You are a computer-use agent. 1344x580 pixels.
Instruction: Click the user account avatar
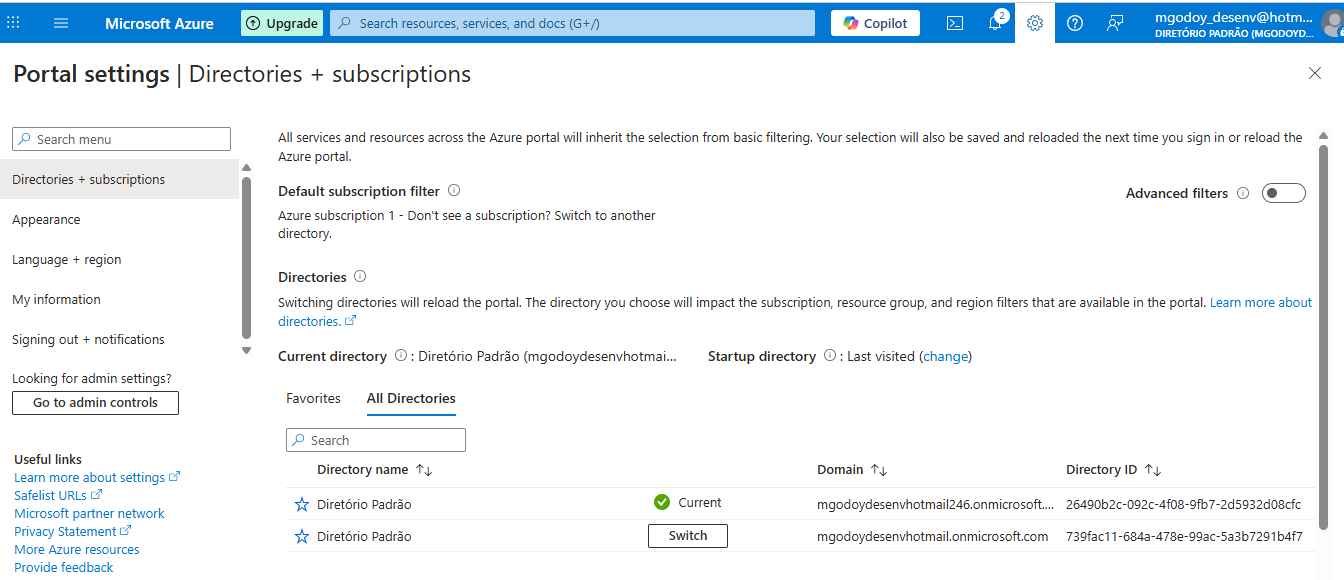click(x=1332, y=24)
